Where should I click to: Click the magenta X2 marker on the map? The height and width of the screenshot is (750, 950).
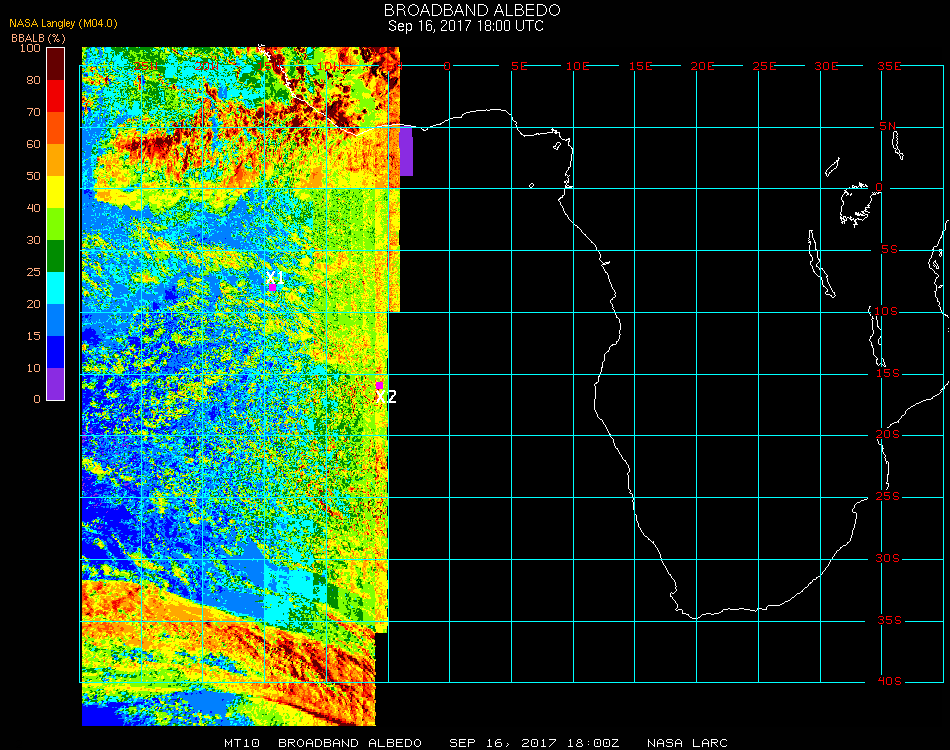tap(379, 385)
